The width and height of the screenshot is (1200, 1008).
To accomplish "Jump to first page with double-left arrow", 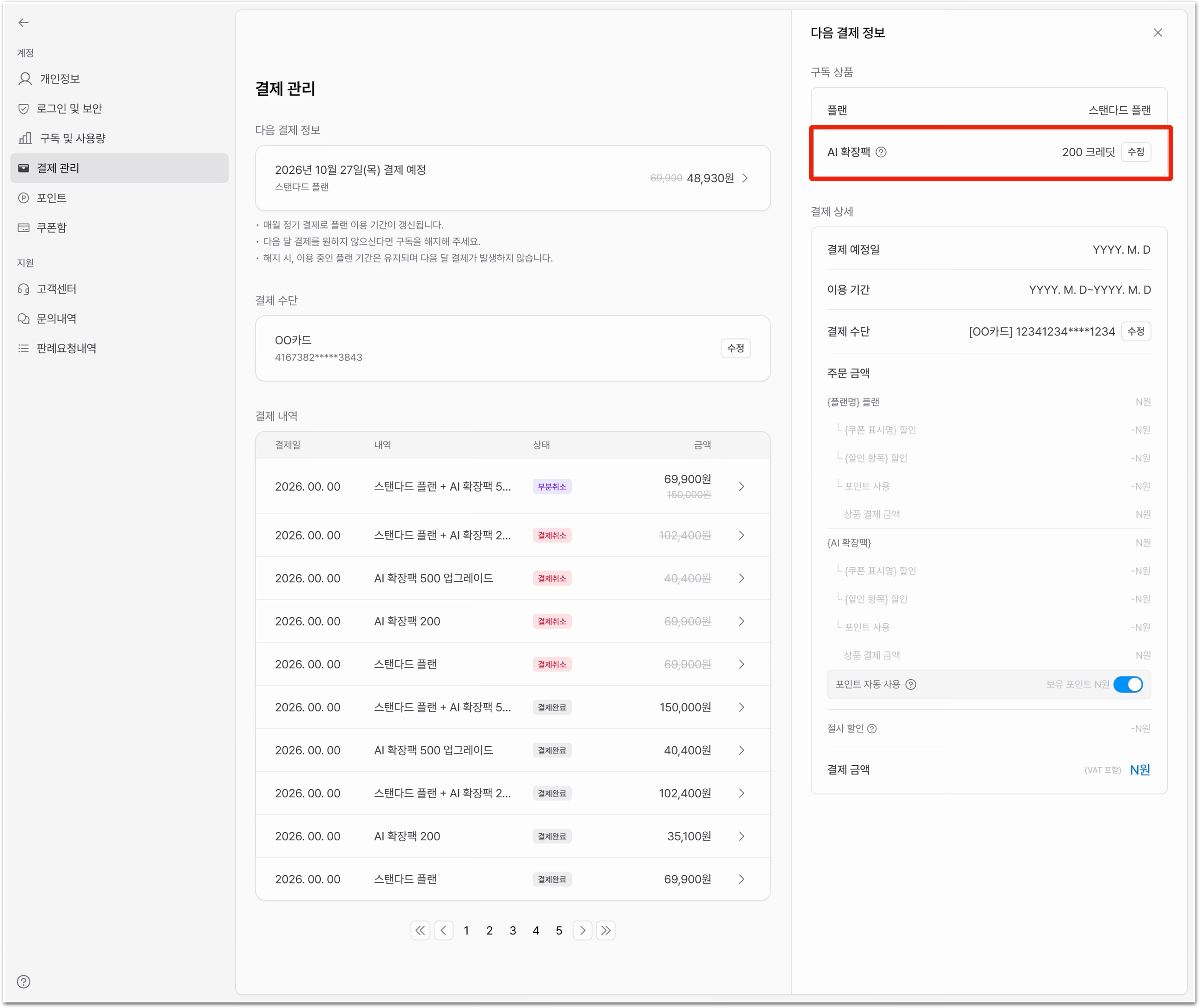I will (420, 930).
